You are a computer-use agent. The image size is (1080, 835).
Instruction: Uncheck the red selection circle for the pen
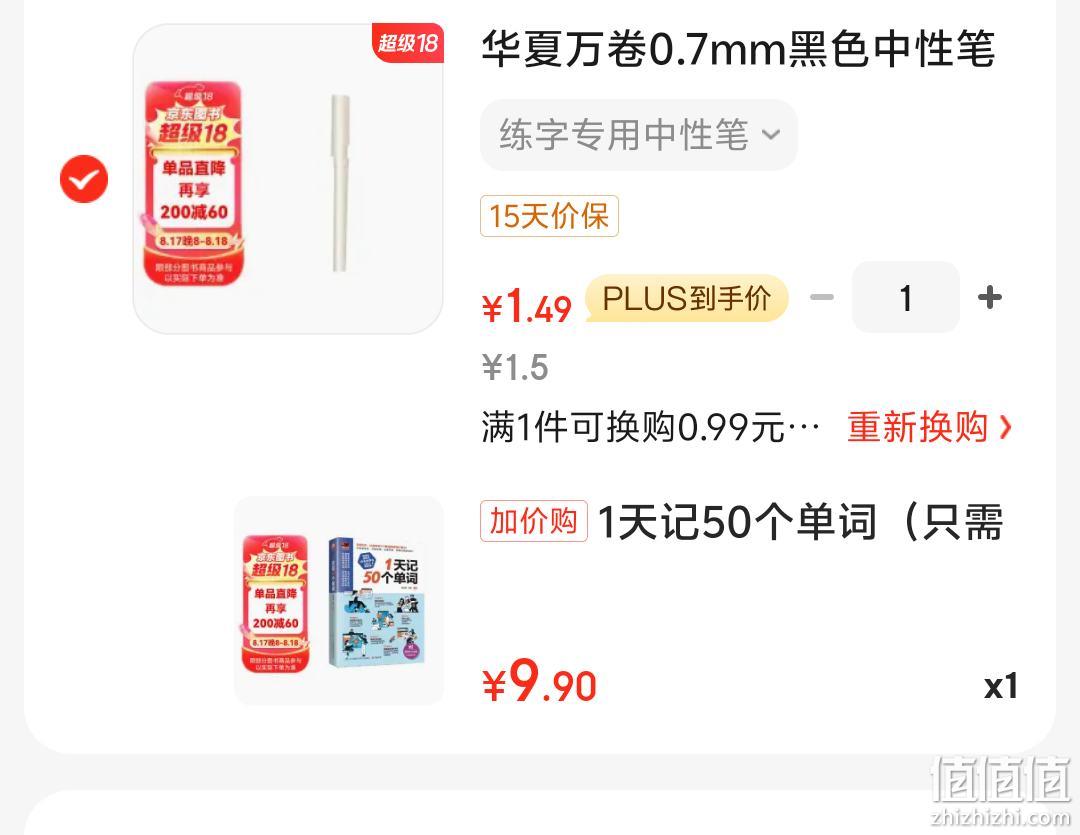[x=84, y=179]
